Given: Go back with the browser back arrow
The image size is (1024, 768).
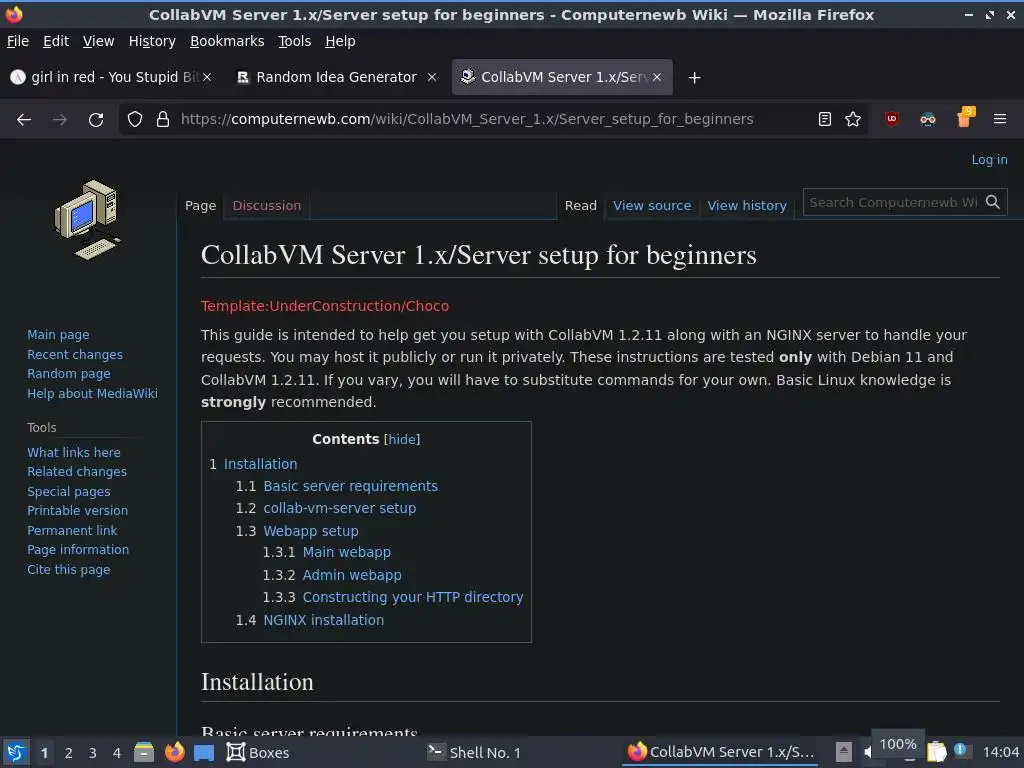Looking at the screenshot, I should pyautogui.click(x=24, y=120).
